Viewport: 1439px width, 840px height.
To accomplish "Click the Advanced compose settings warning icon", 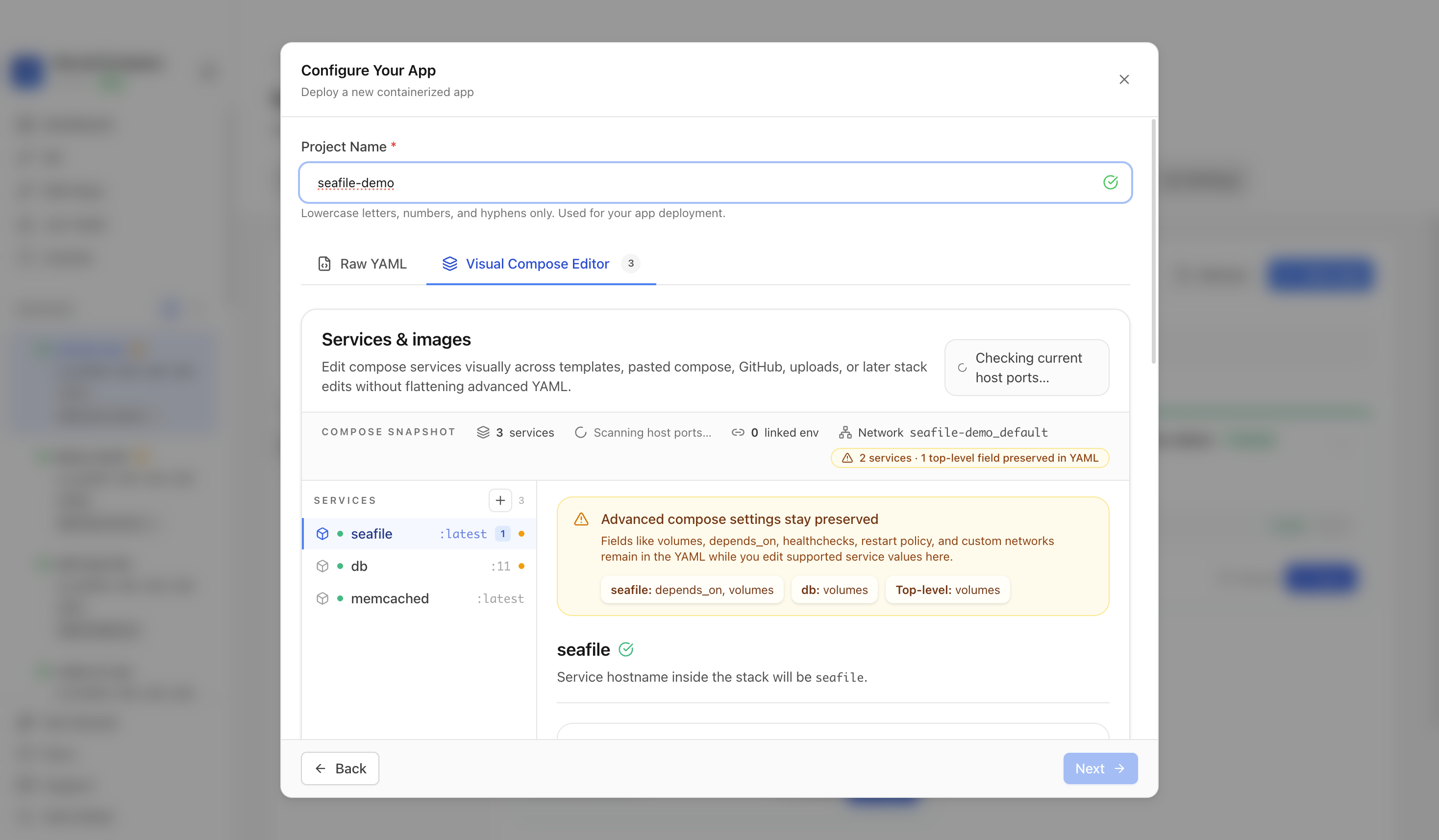I will tap(581, 519).
